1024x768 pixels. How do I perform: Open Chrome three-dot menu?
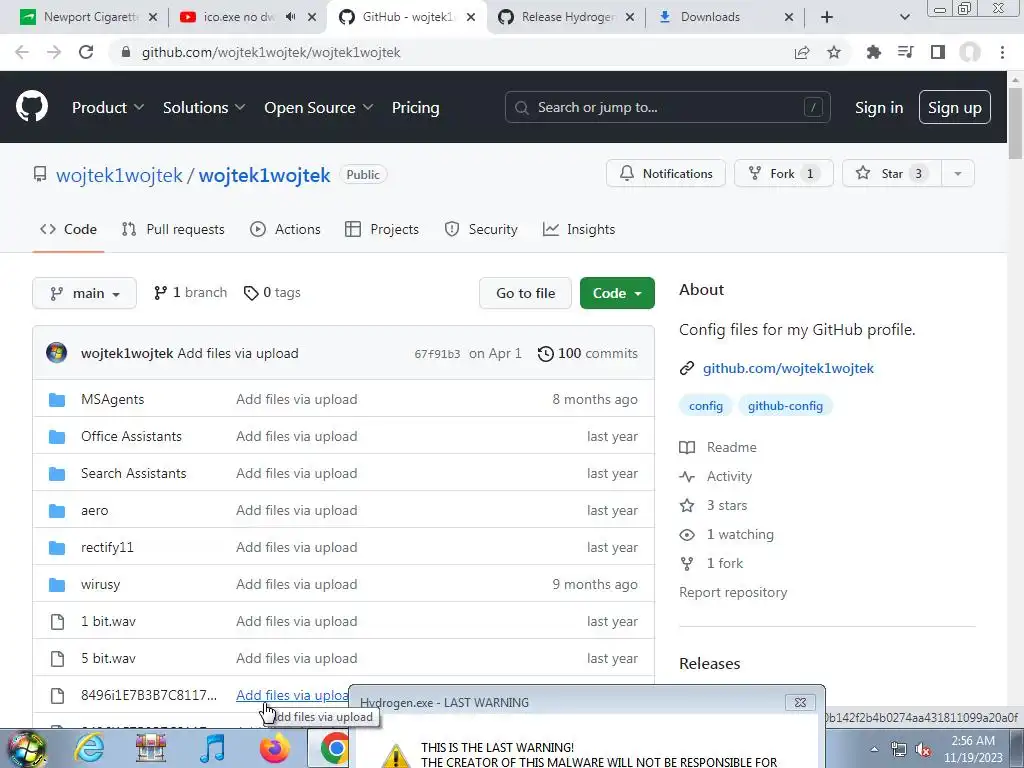(x=1002, y=52)
